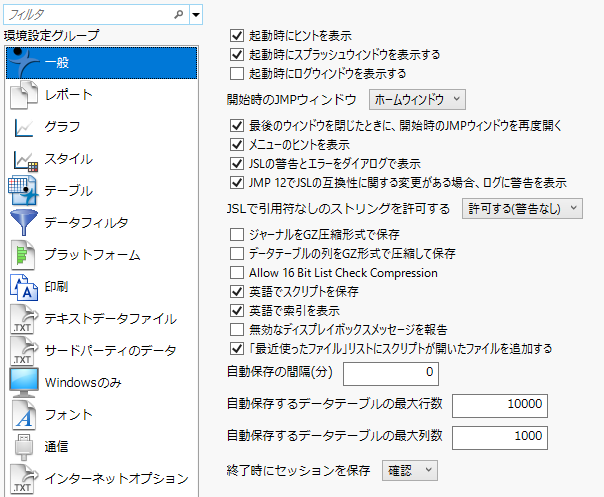Click the 自動保存の間隔(分) input field
The height and width of the screenshot is (497, 604).
click(x=391, y=373)
